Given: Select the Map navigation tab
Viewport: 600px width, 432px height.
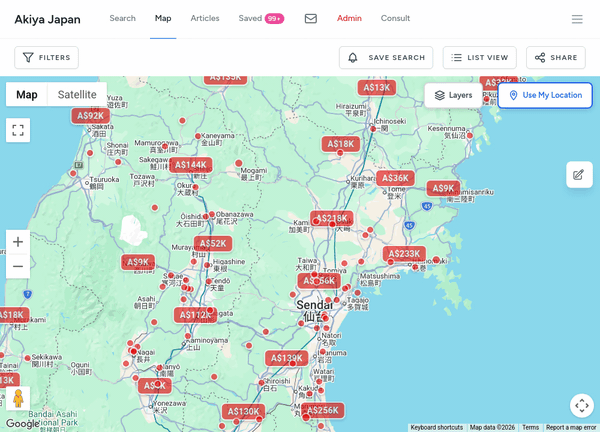Looking at the screenshot, I should point(163,18).
